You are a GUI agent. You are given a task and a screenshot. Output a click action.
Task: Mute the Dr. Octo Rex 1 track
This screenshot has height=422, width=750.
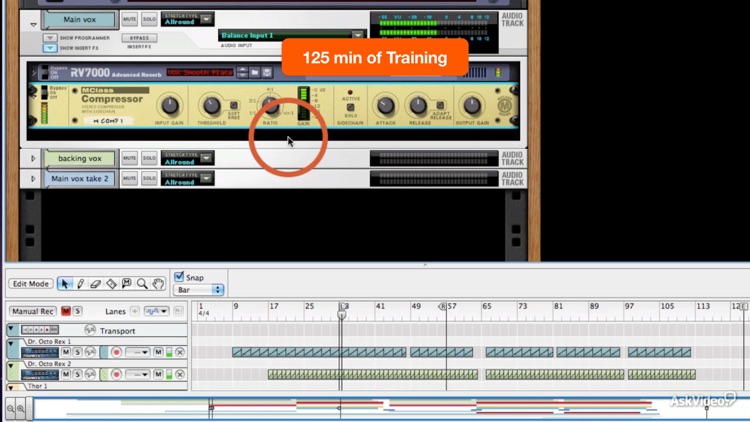point(66,352)
